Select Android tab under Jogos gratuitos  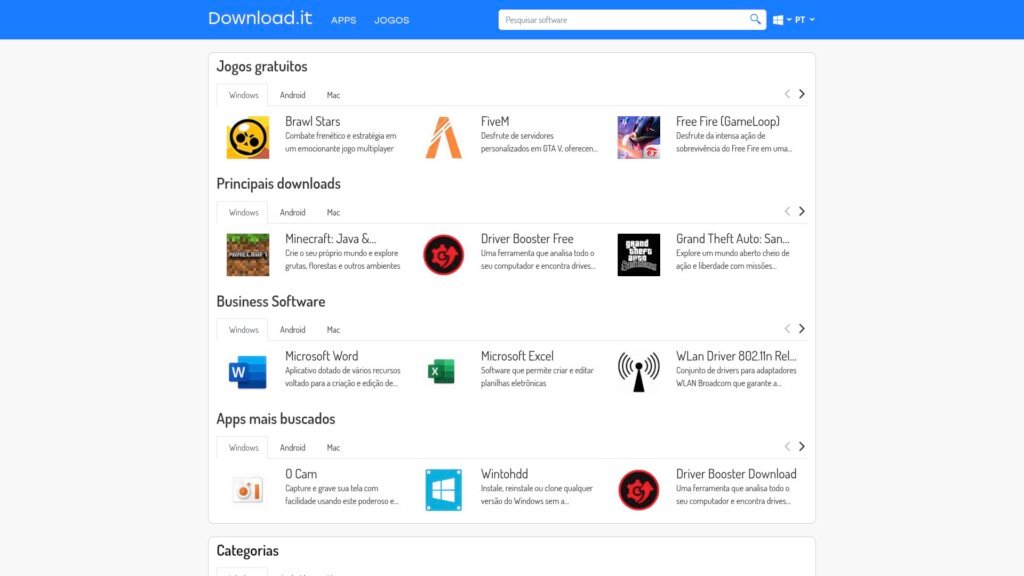293,95
